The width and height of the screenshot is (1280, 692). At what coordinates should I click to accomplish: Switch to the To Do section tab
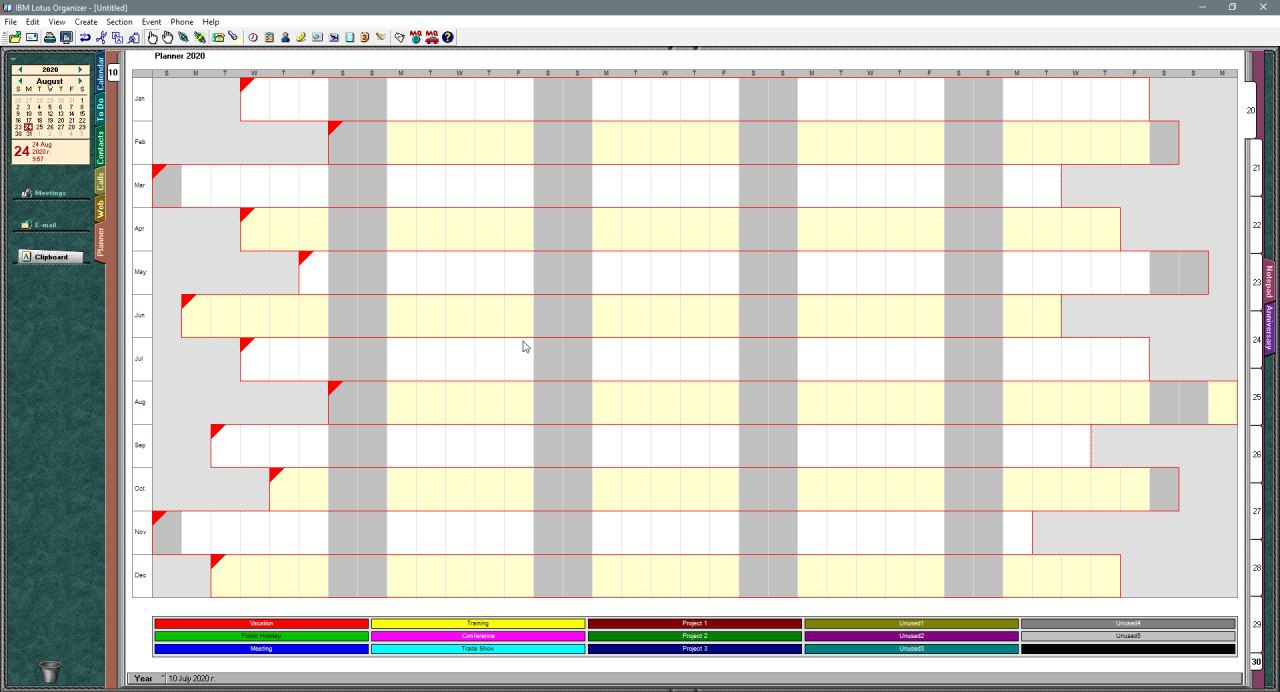tap(100, 110)
